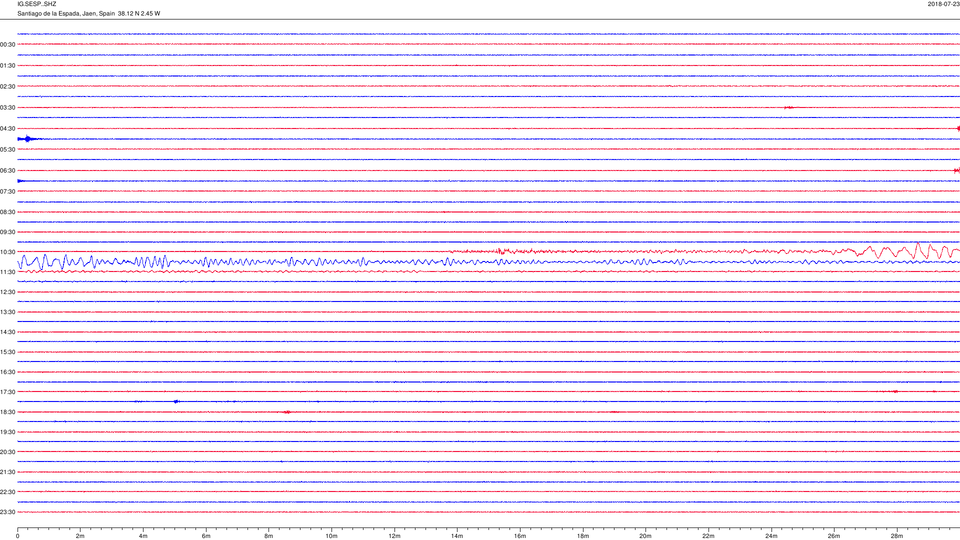Select the 08:30 time label
Screen dimensions: 960x540
coord(8,212)
